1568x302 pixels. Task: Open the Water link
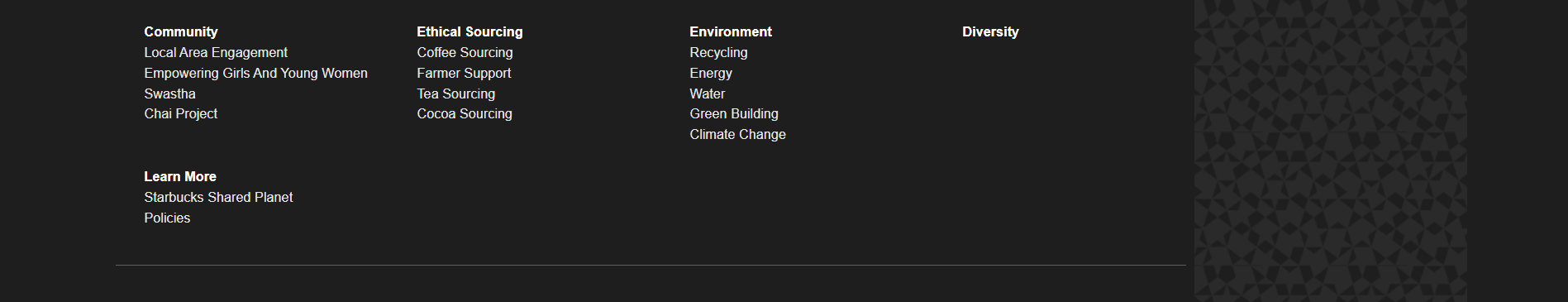(x=707, y=93)
